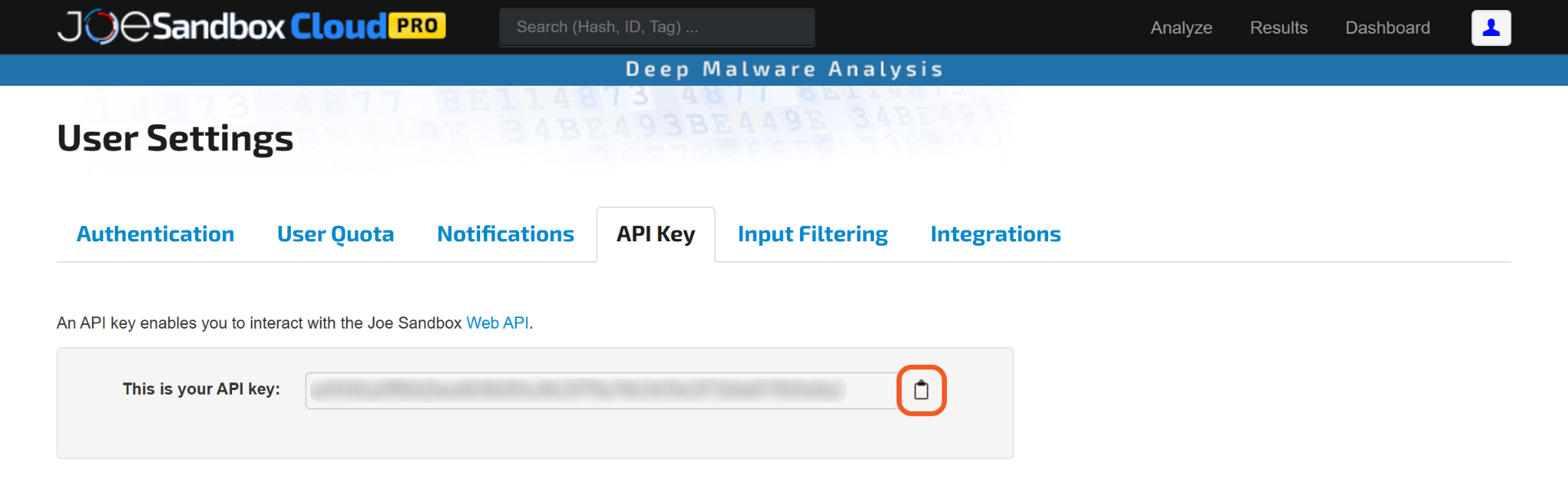Open the Integrations tab
This screenshot has width=1568, height=498.
click(995, 234)
